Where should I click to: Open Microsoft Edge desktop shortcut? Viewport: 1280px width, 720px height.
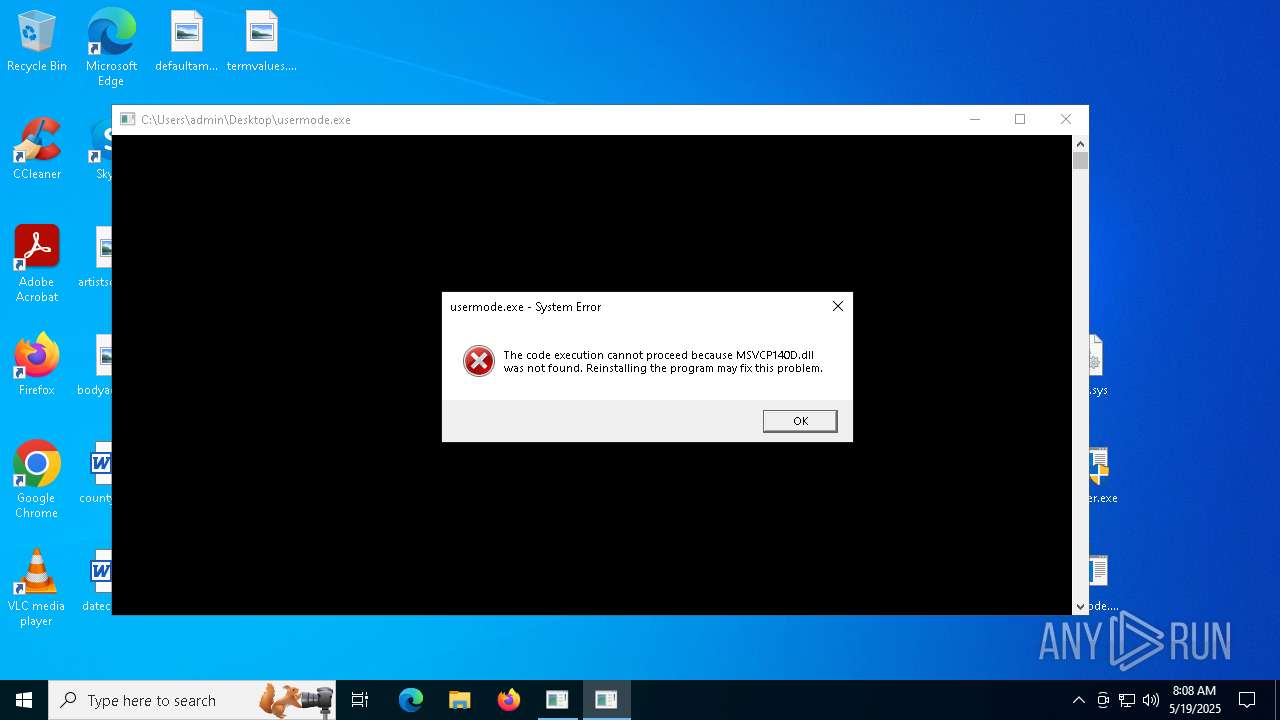click(111, 47)
